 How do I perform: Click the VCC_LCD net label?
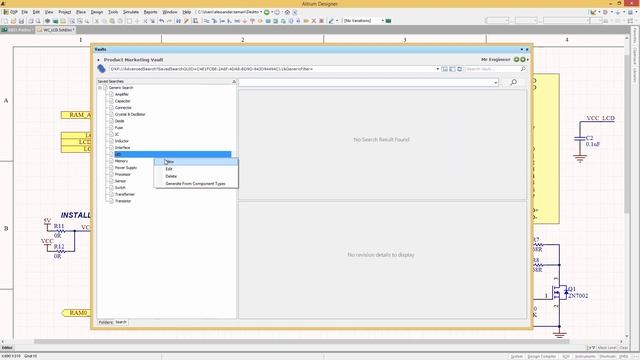point(600,118)
